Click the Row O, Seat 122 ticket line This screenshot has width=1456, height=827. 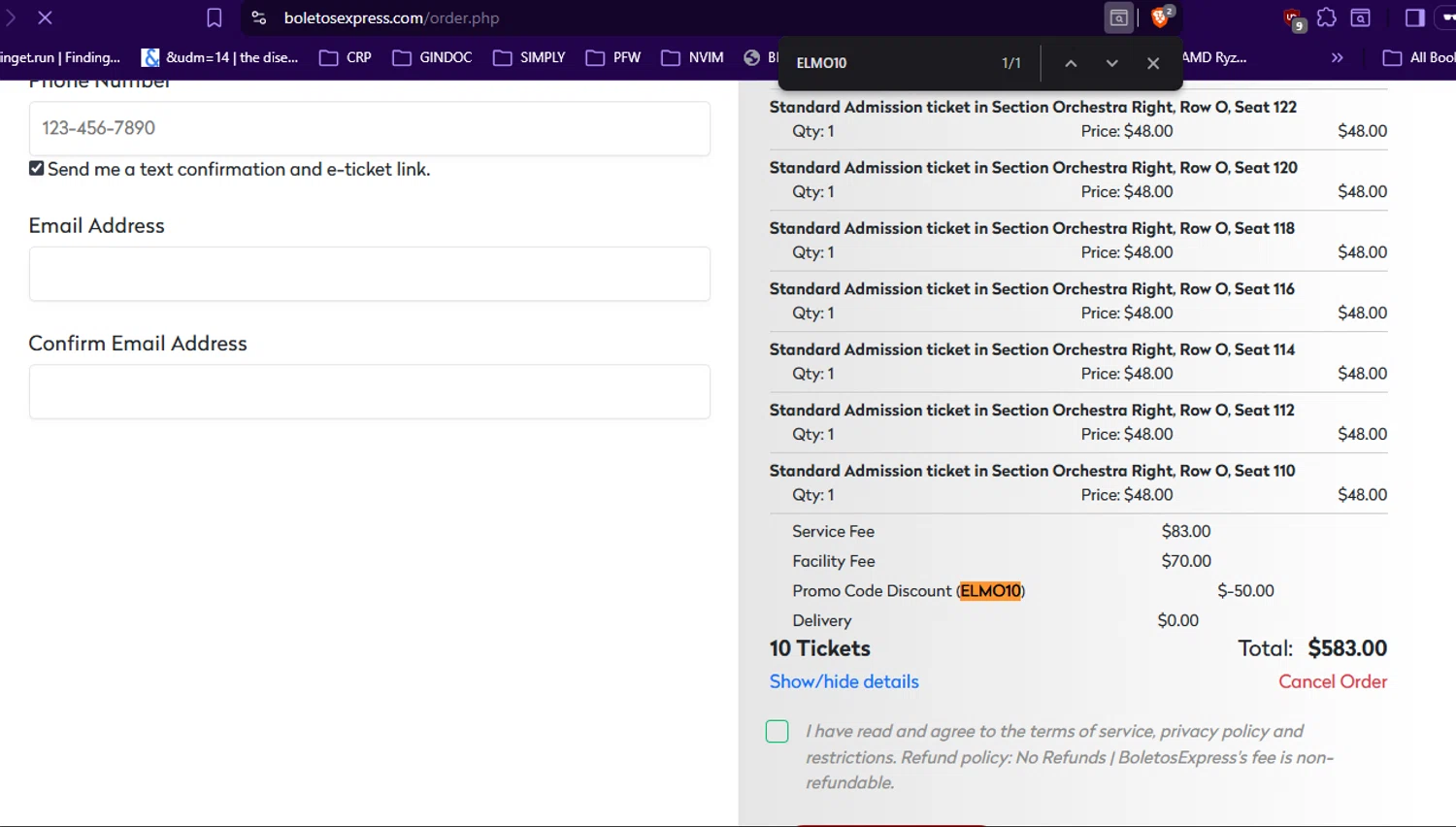pyautogui.click(x=1033, y=107)
